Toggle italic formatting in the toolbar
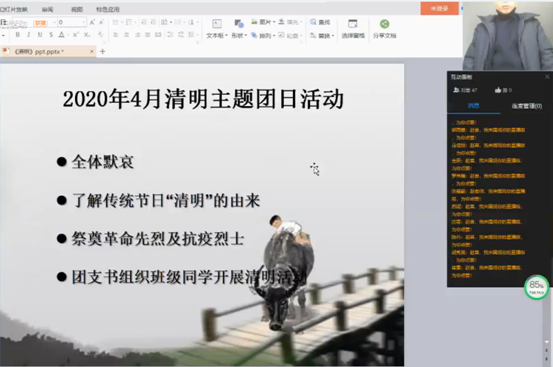Viewport: 553px width, 367px height. coord(28,35)
